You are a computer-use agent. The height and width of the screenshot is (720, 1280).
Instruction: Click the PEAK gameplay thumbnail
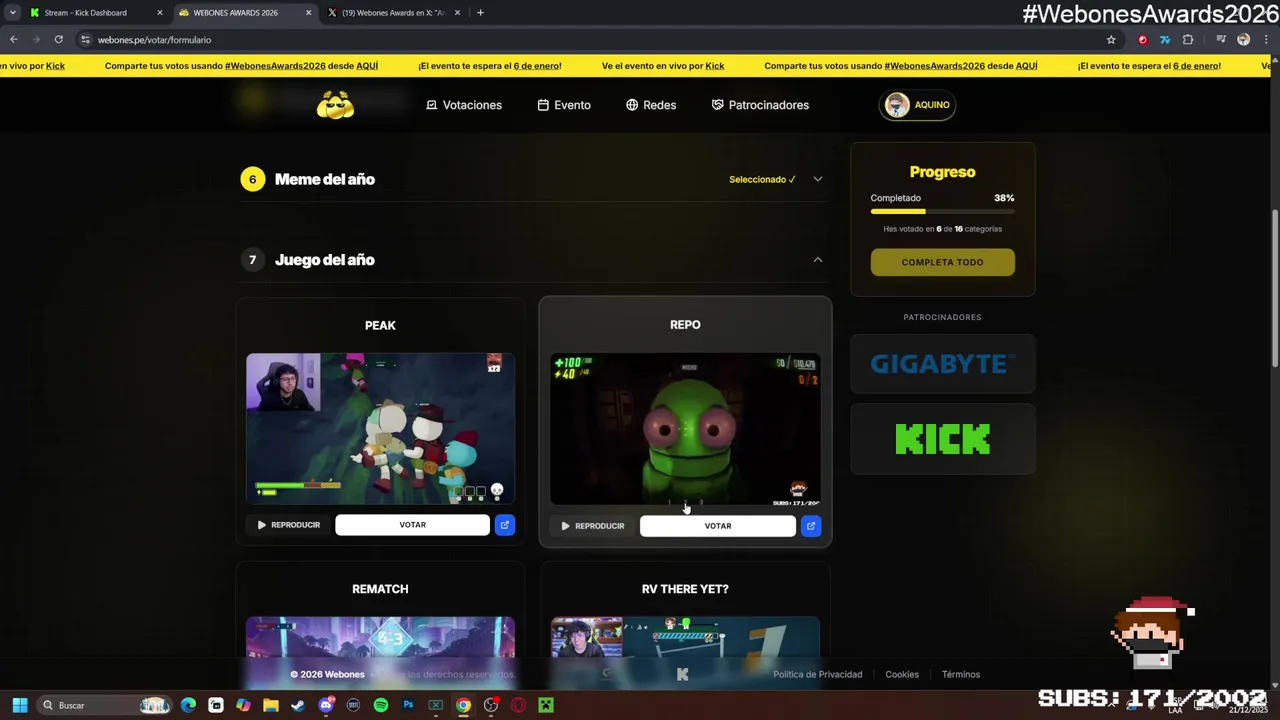coord(380,428)
